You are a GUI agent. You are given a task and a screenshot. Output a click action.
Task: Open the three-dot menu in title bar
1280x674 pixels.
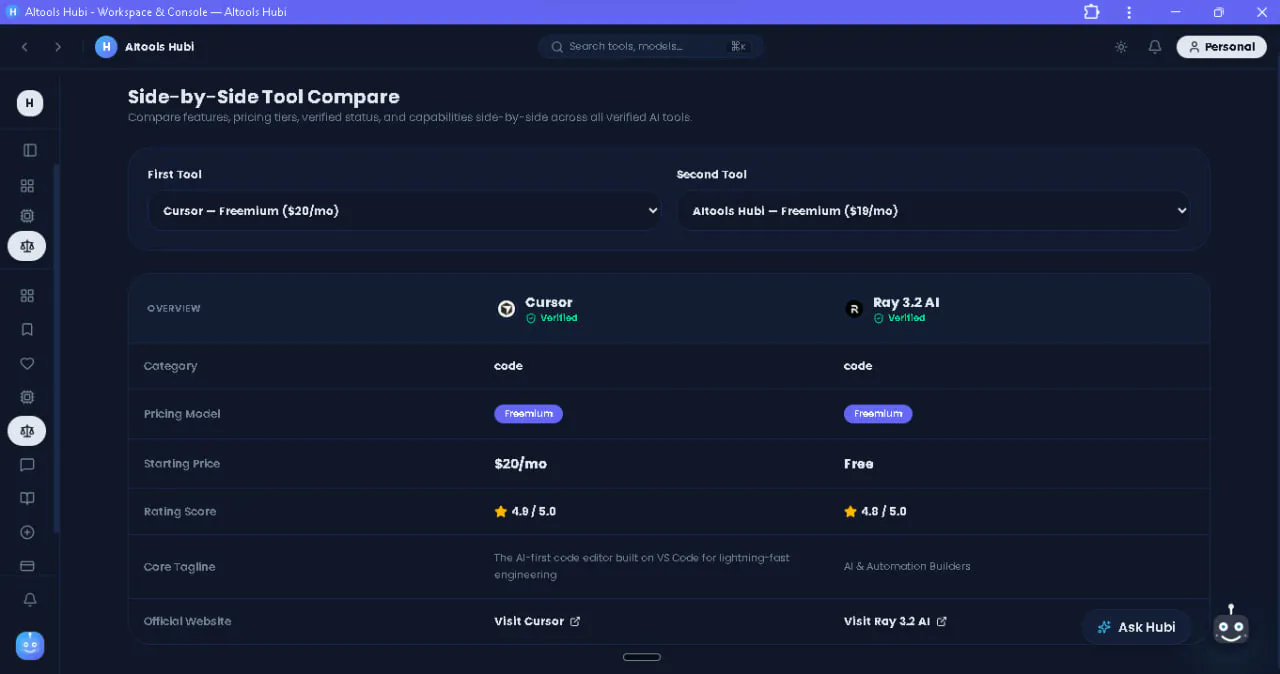tap(1129, 12)
